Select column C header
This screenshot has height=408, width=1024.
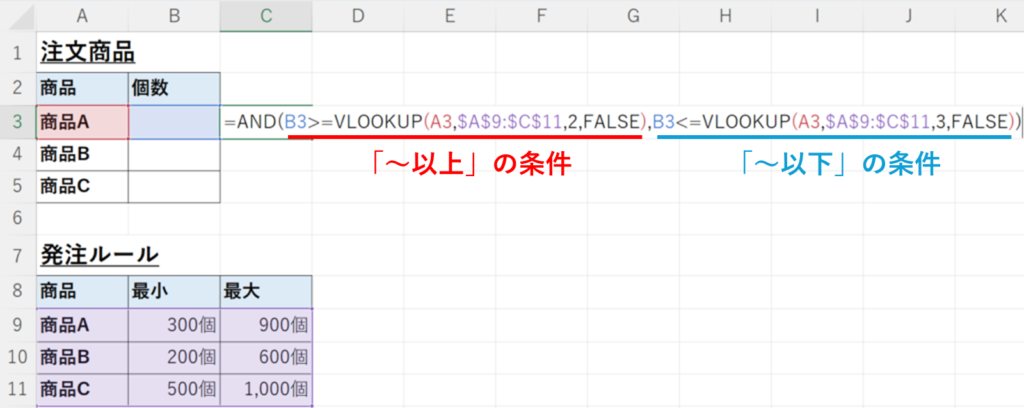pos(266,16)
